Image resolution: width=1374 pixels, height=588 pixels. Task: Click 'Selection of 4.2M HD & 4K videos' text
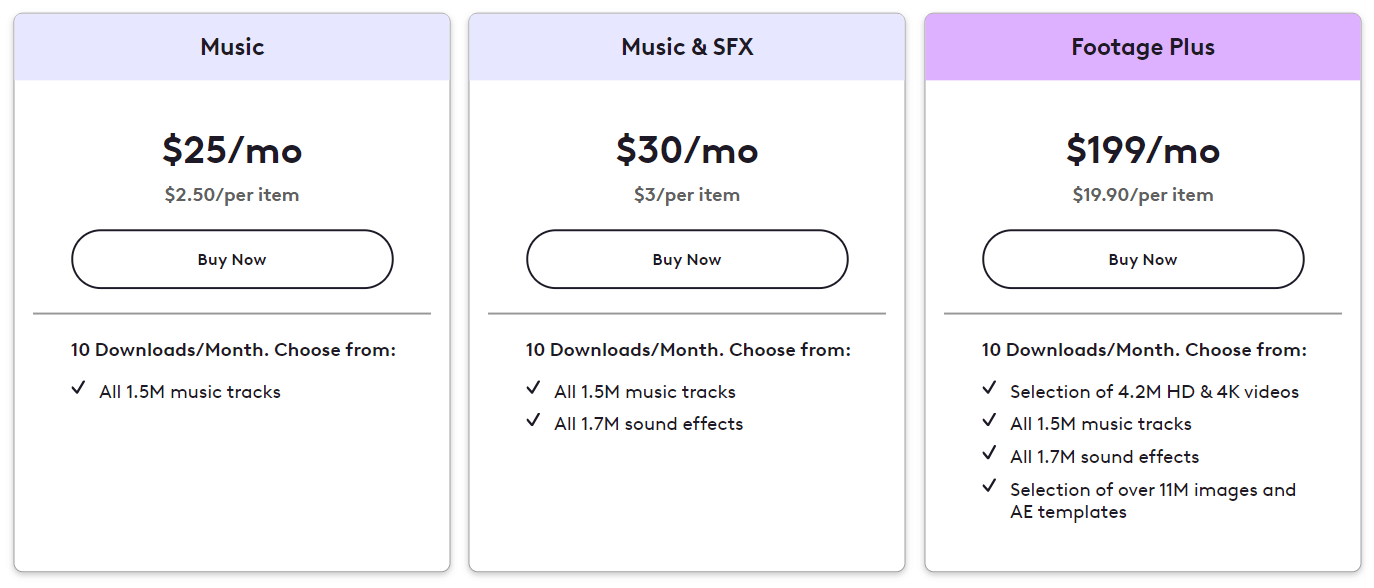[x=1154, y=392]
